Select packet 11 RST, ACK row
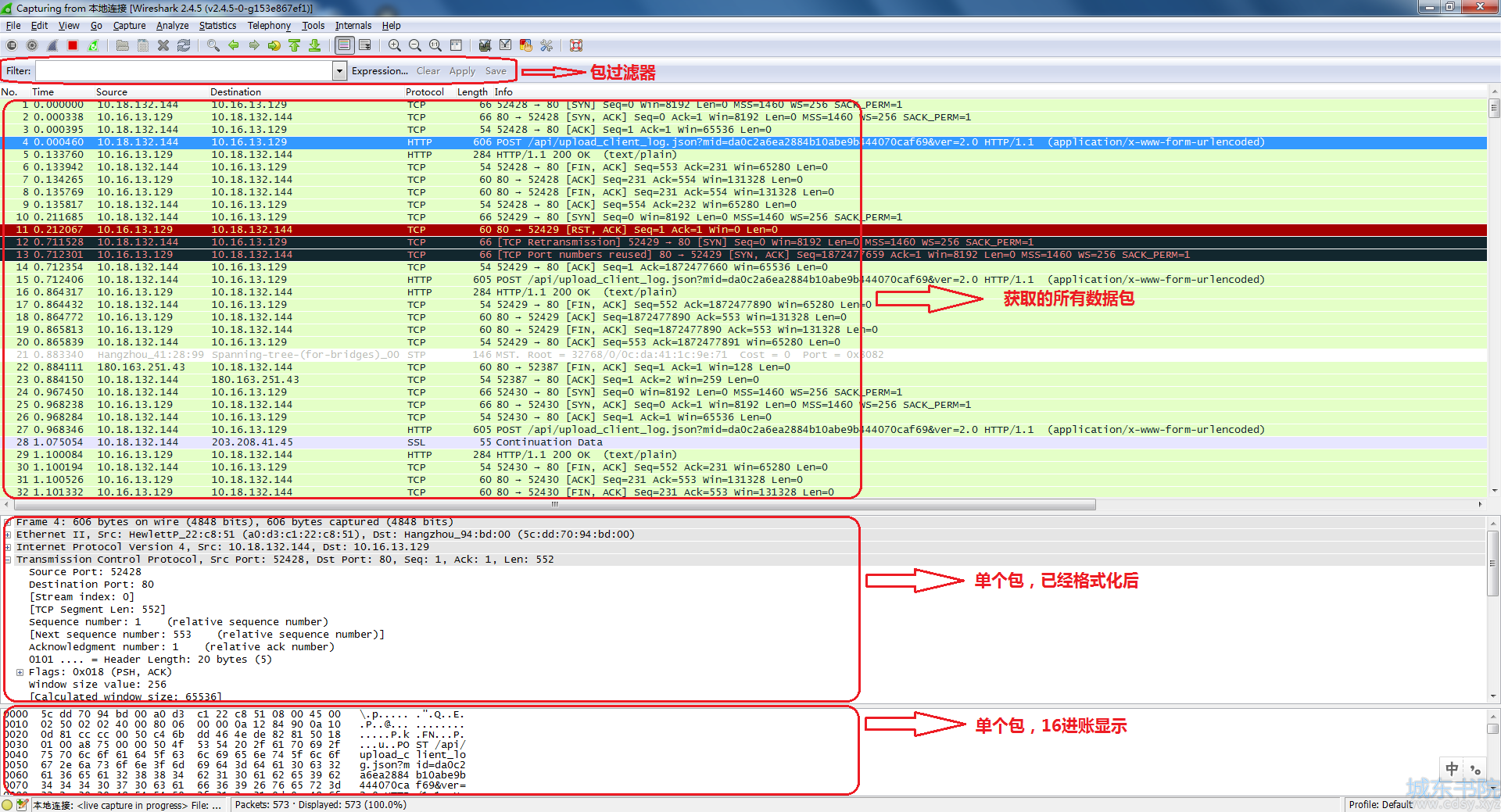The width and height of the screenshot is (1501, 812). coord(744,230)
